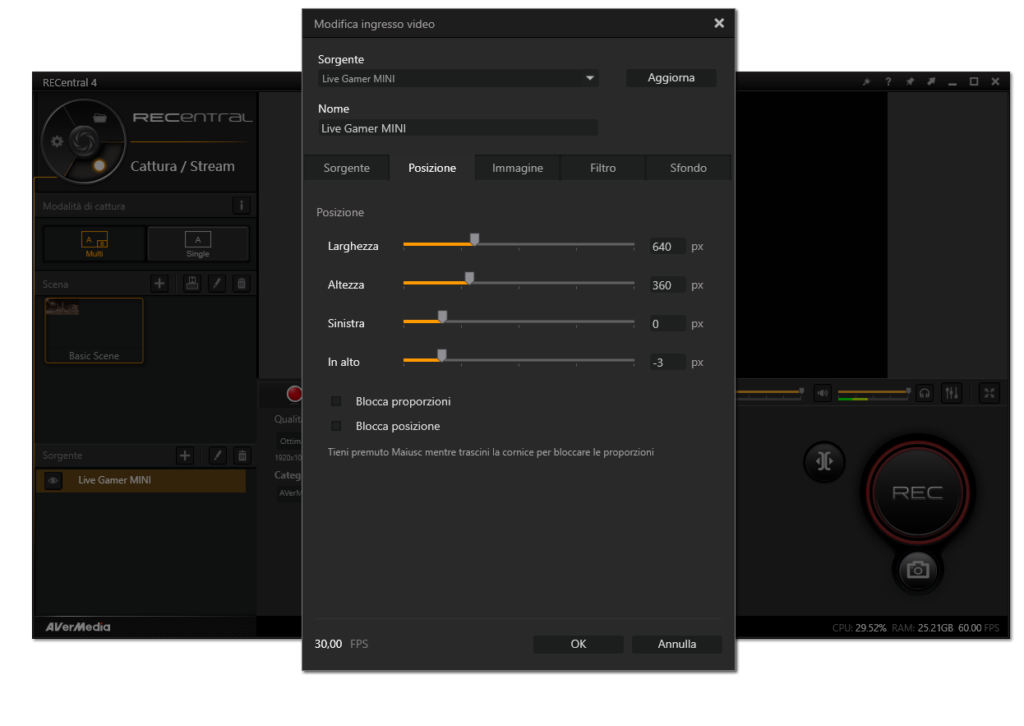The width and height of the screenshot is (1024, 726).
Task: Click the Larghezza slider handle
Action: (x=475, y=240)
